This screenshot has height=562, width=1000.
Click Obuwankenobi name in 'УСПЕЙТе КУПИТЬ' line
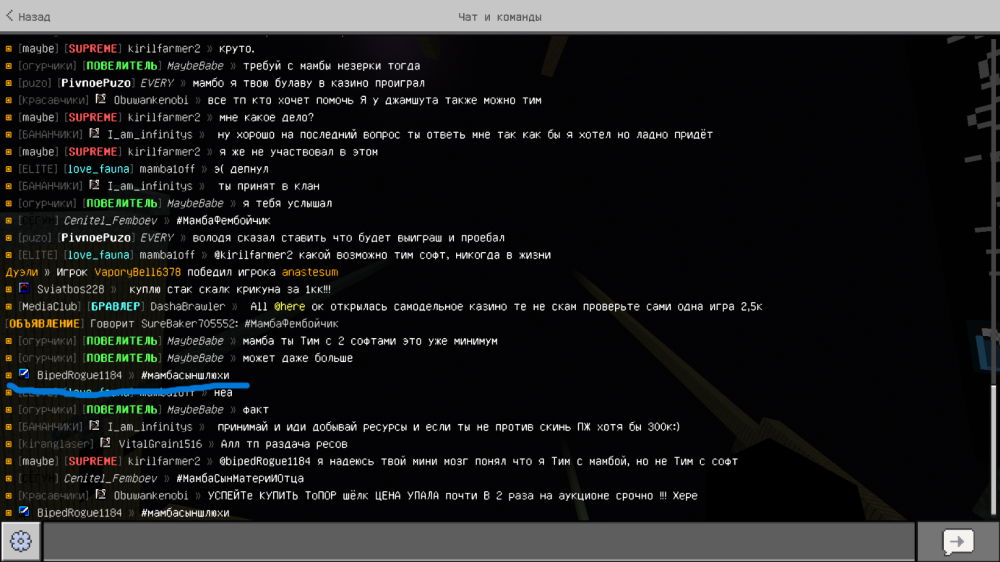coord(151,496)
